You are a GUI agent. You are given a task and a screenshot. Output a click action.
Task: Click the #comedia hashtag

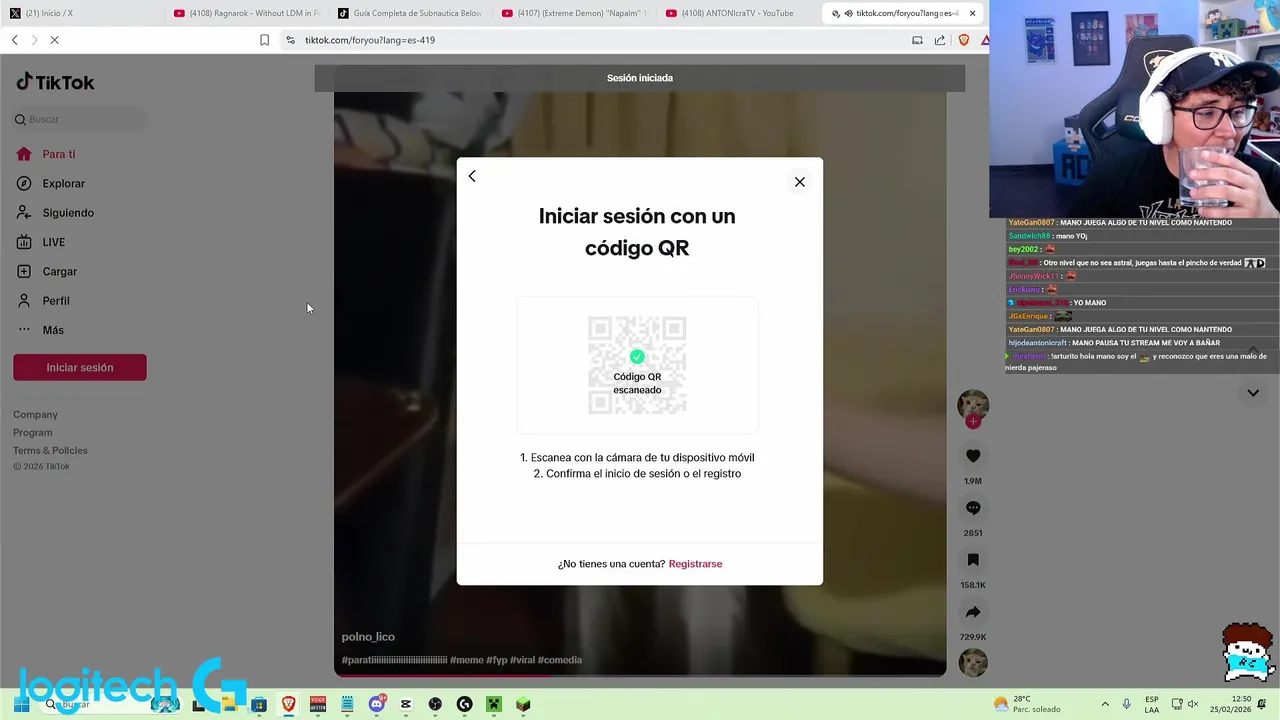[x=560, y=660]
